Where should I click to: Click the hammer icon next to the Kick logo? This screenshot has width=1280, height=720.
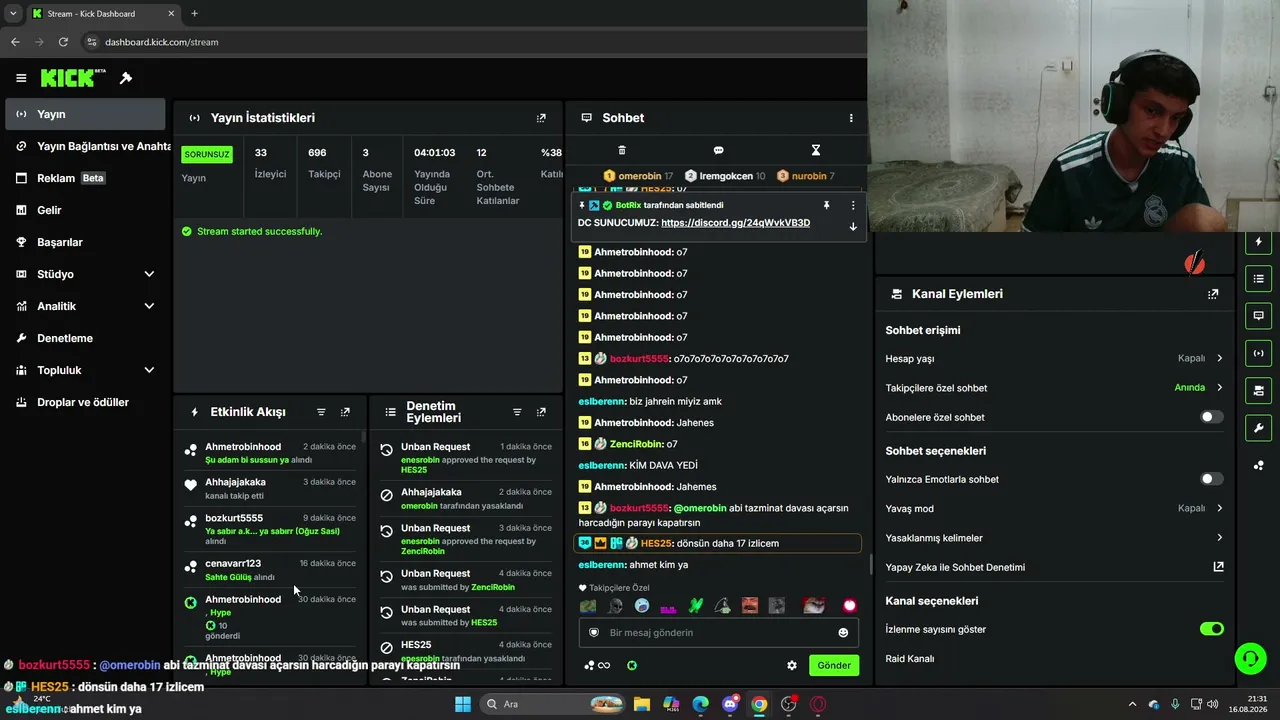pyautogui.click(x=126, y=78)
